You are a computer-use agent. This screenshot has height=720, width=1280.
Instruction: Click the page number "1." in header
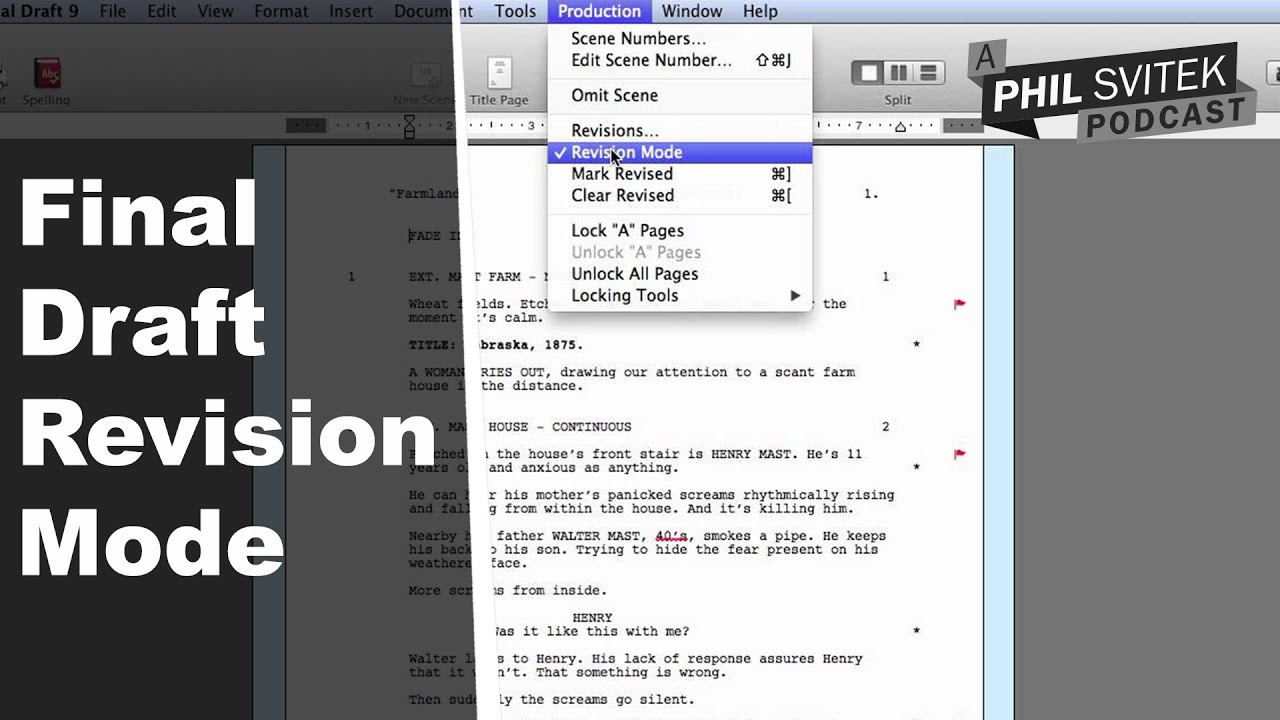click(x=871, y=194)
